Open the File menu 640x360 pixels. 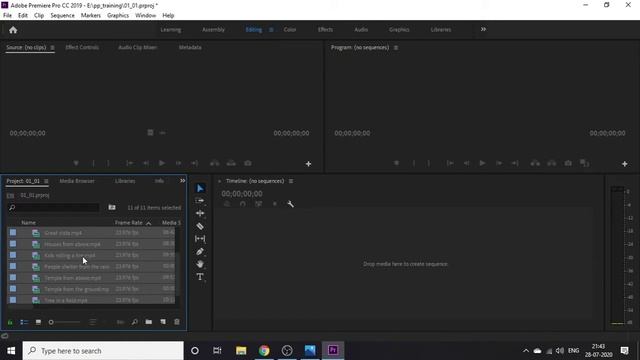(x=7, y=16)
